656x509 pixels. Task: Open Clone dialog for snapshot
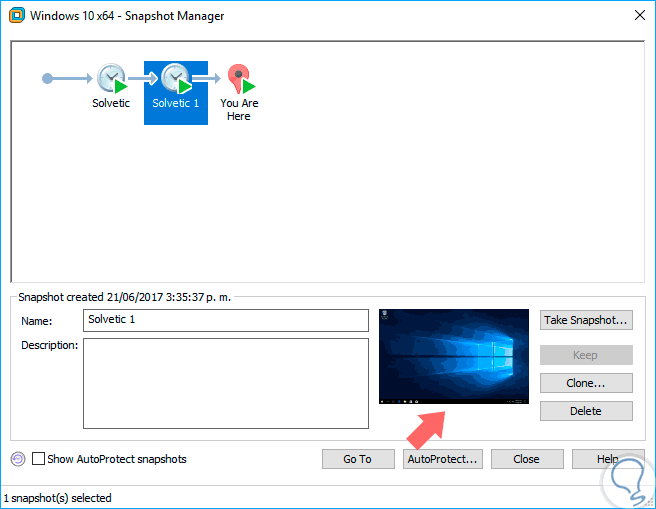pos(586,383)
